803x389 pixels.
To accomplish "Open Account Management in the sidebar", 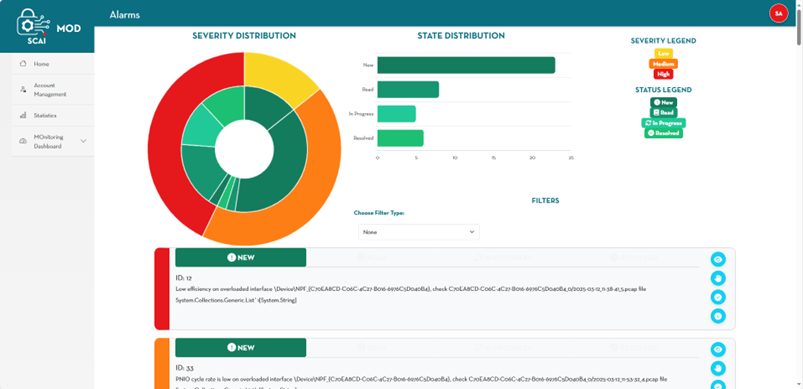I will 53,90.
